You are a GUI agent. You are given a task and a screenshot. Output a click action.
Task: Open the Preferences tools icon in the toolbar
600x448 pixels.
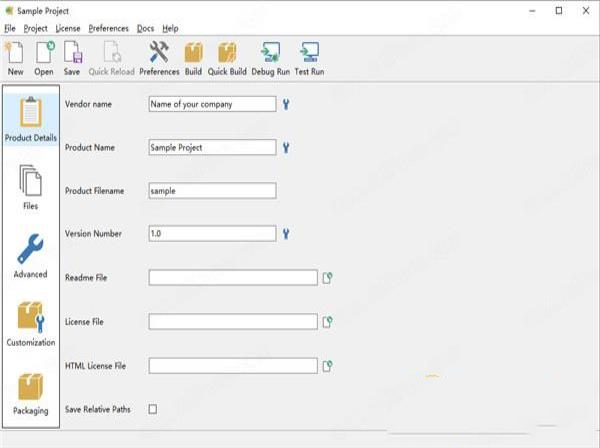(159, 58)
